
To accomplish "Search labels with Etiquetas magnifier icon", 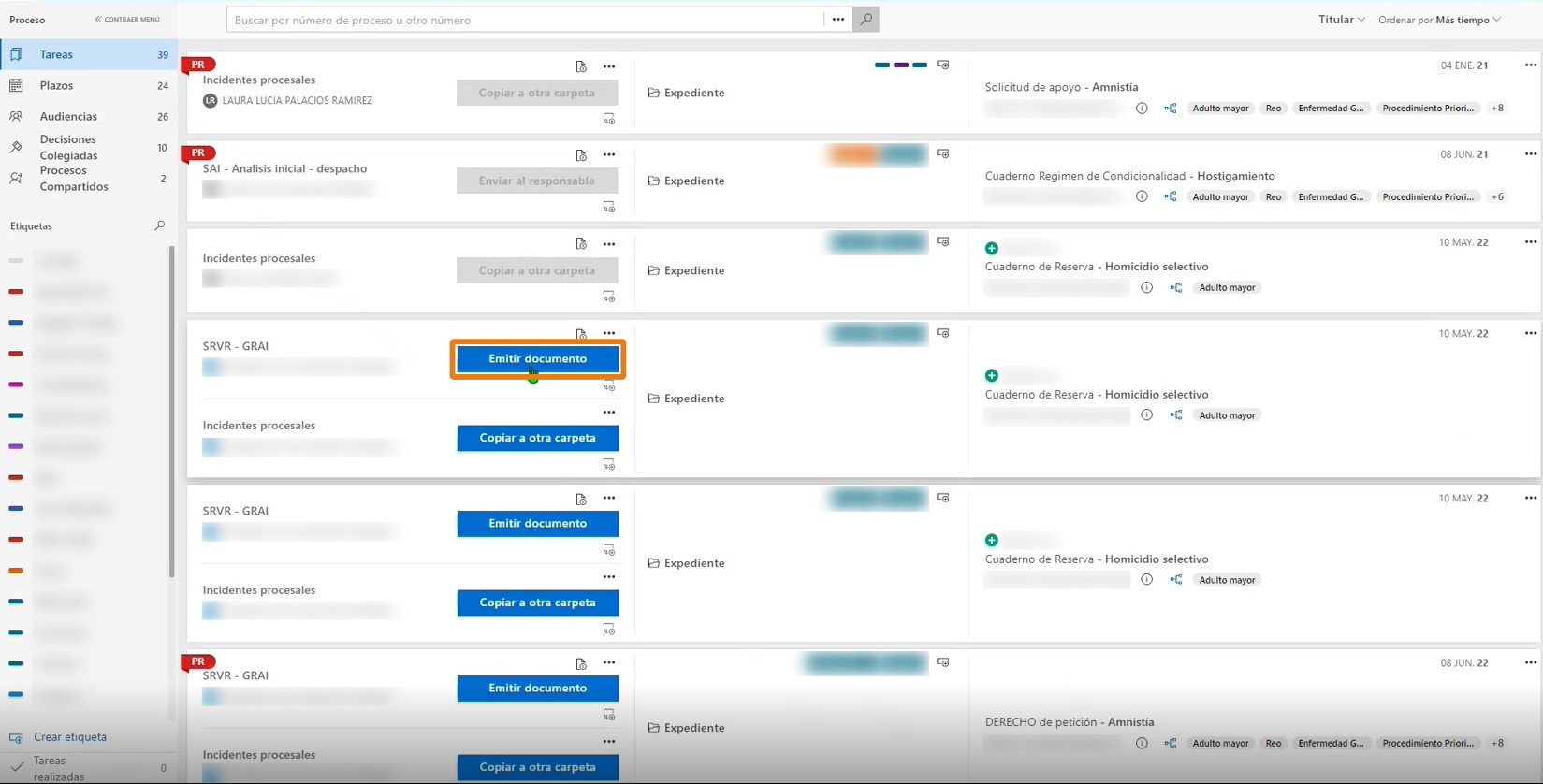I will coord(159,226).
